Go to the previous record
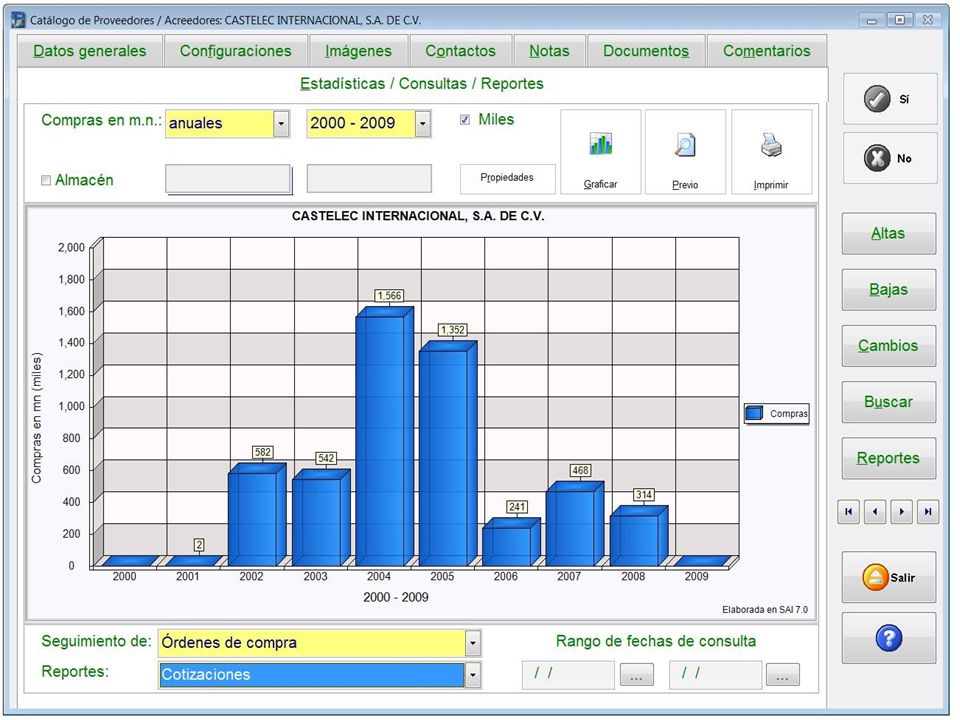 coord(875,512)
